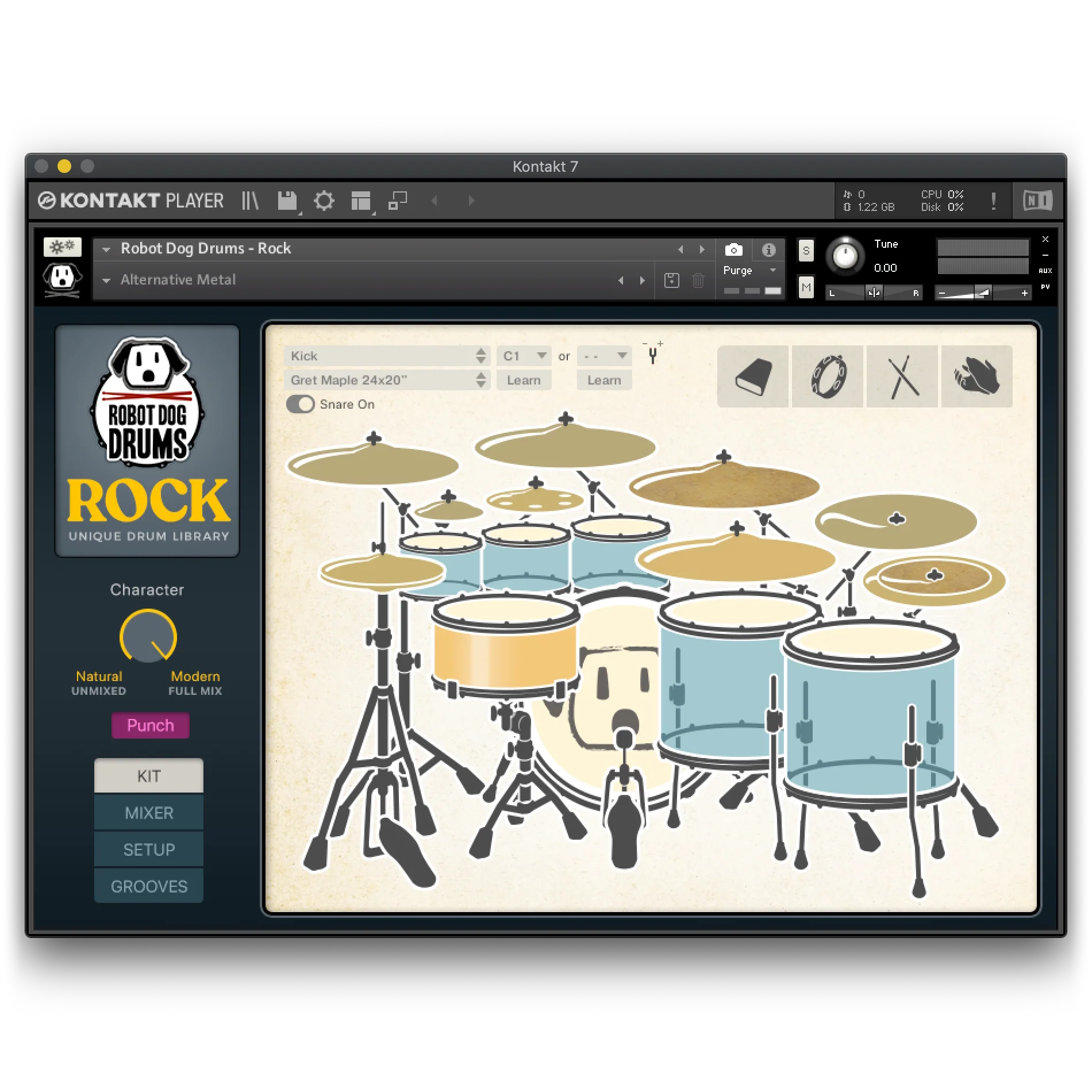Open the Kontakt library browser icon
Screen dimensions: 1092x1092
coord(250,201)
